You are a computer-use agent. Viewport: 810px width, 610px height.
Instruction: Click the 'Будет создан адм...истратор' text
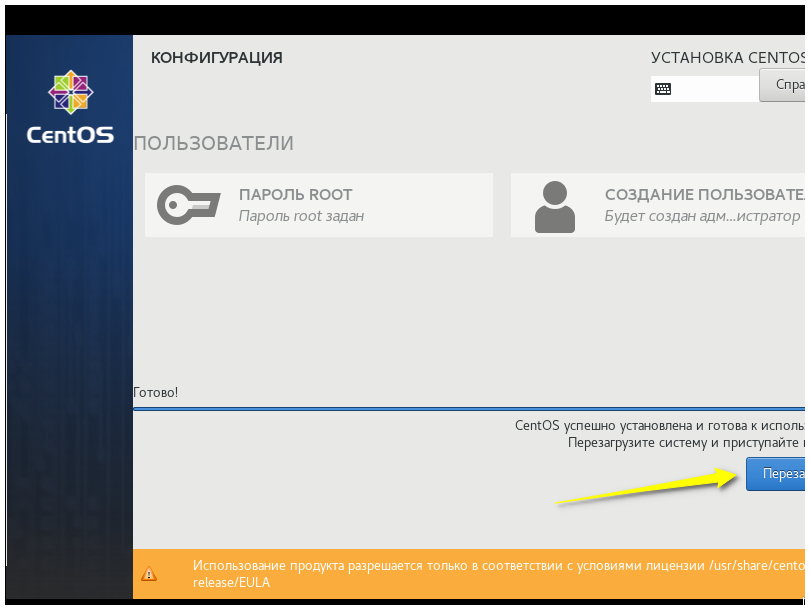703,216
